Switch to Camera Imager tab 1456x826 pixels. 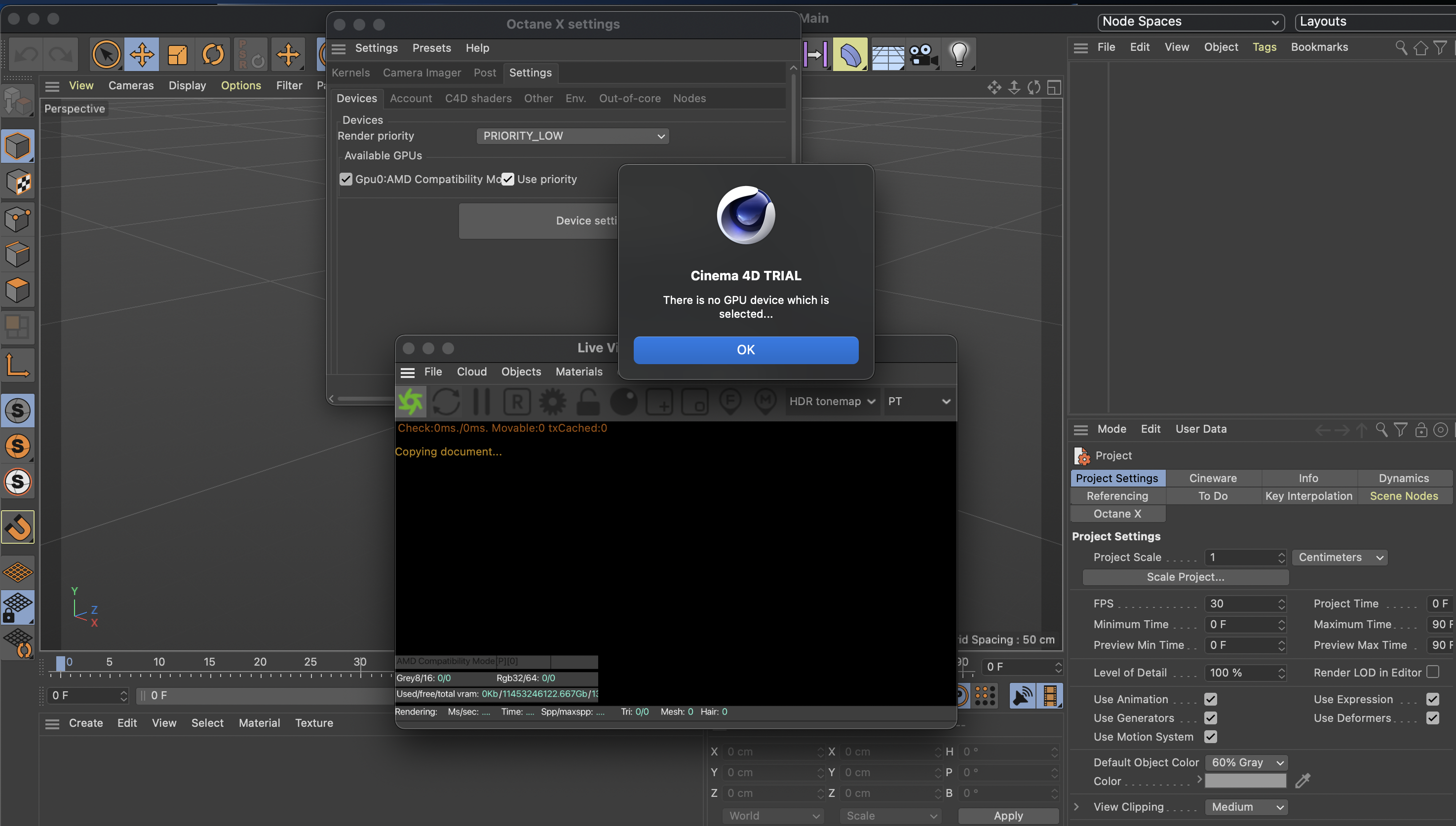point(421,73)
